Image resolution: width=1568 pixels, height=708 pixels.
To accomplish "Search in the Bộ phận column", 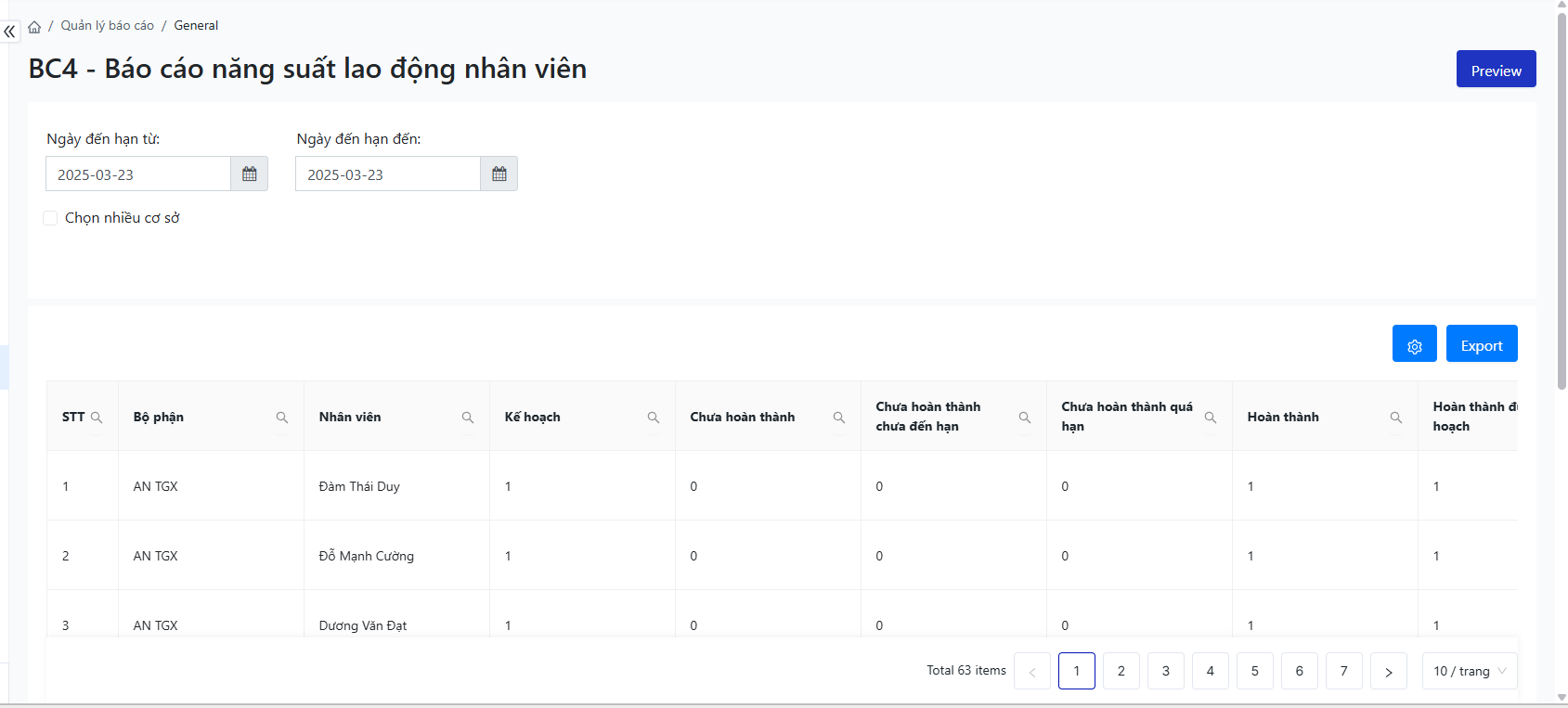I will [282, 418].
